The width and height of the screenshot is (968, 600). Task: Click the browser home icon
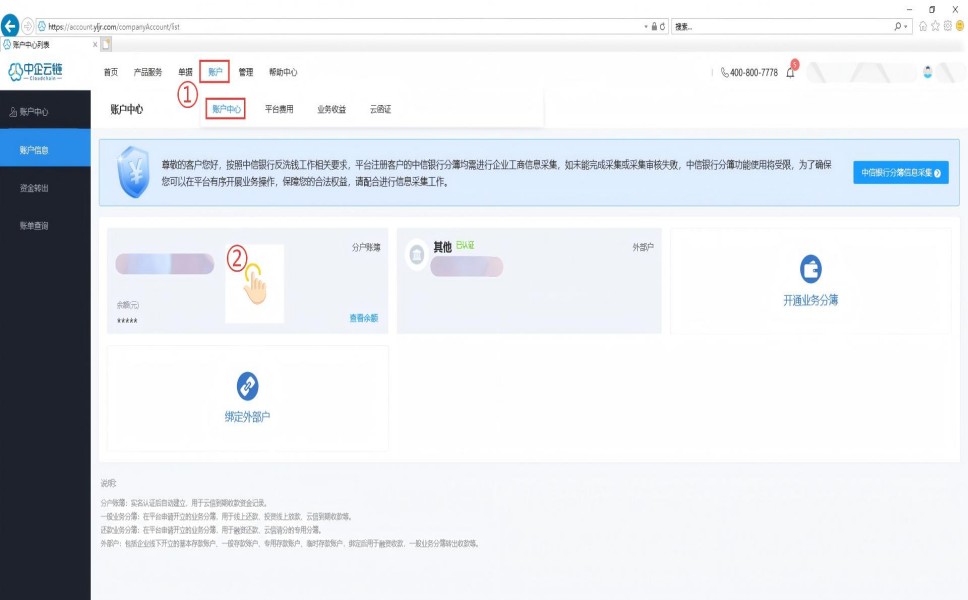pos(923,26)
